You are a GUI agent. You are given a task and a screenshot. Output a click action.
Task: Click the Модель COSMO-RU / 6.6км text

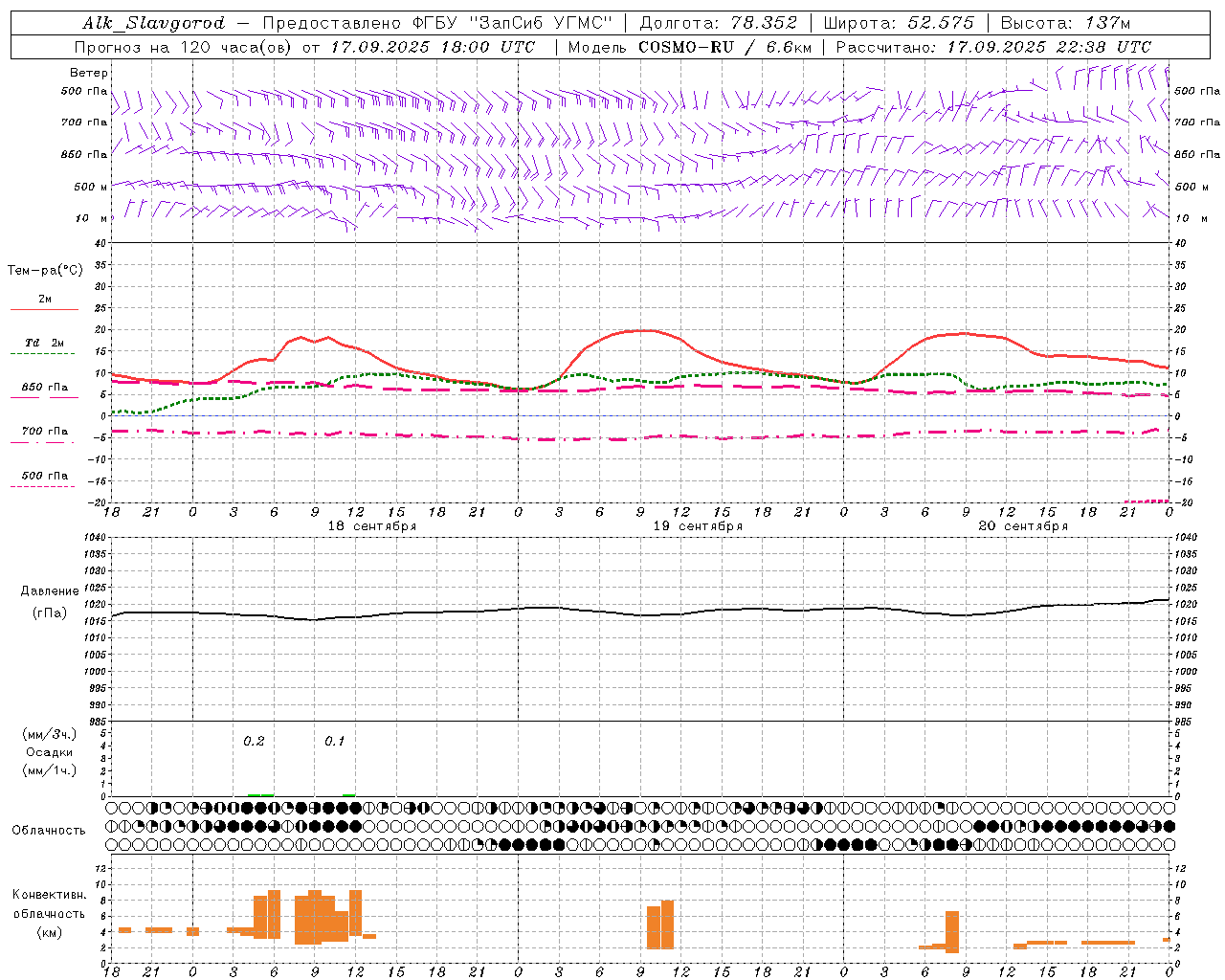690,47
